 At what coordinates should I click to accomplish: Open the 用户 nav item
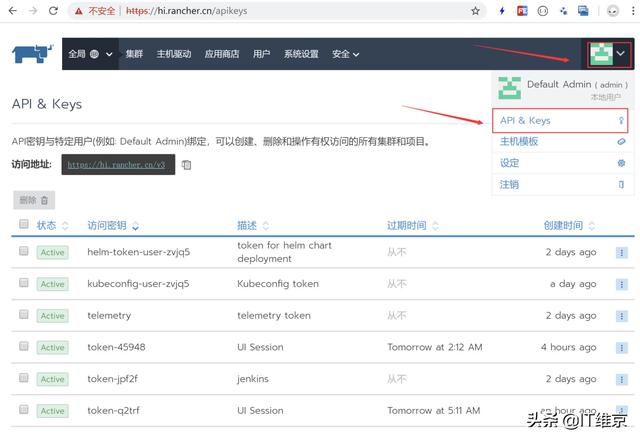(261, 54)
